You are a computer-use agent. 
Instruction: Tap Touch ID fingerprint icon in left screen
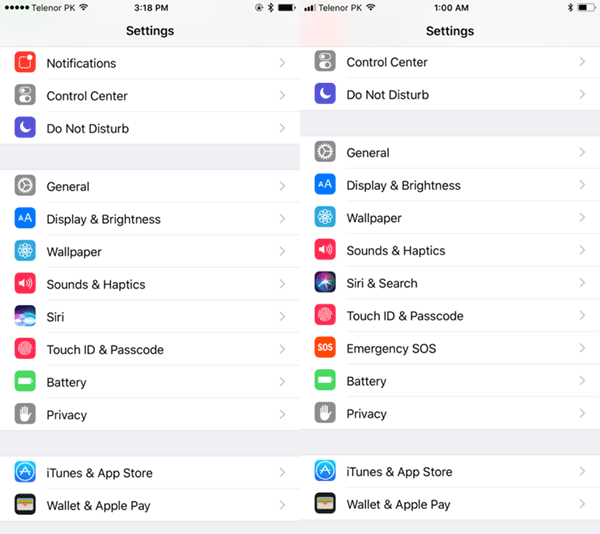(25, 348)
